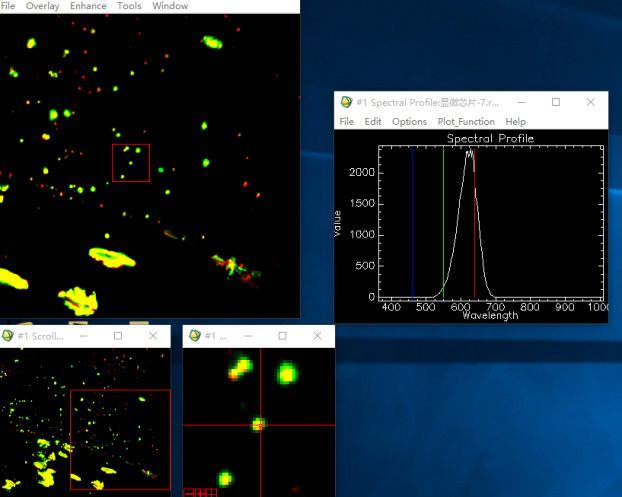The image size is (622, 497).
Task: Click the ENVI icon in Scroll window title bar
Action: pyautogui.click(x=8, y=336)
